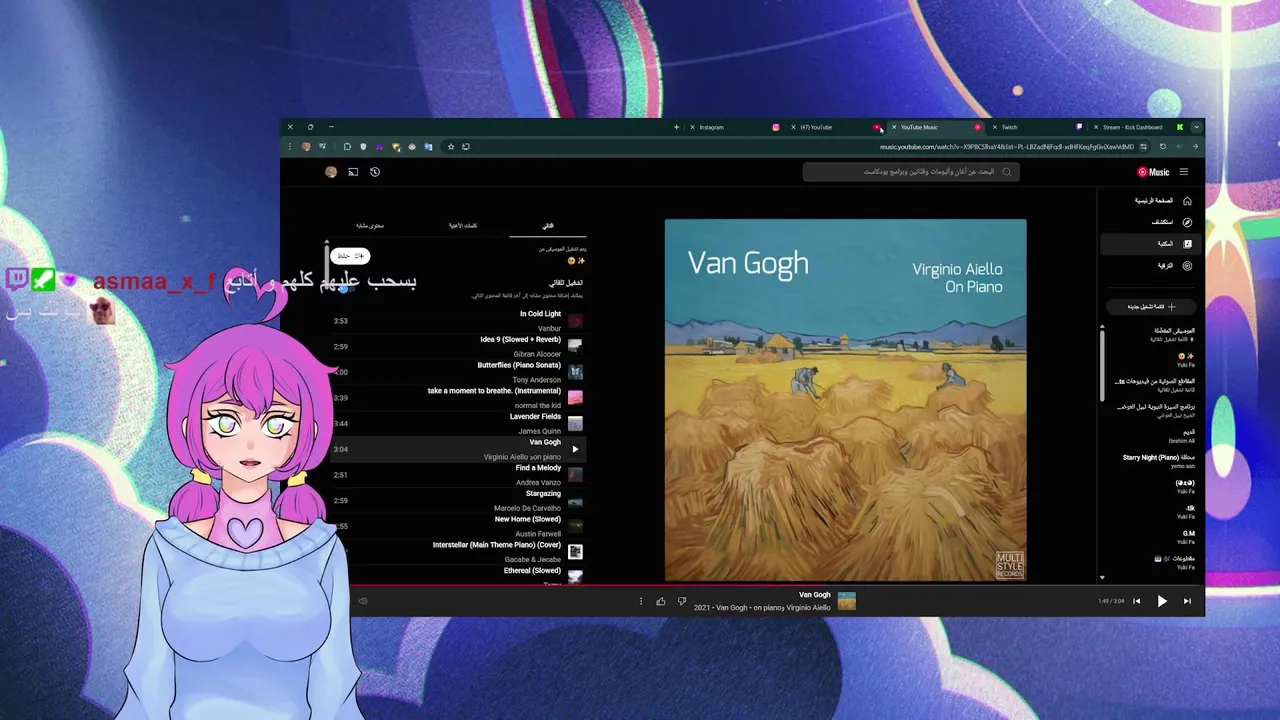Image resolution: width=1280 pixels, height=720 pixels.
Task: Play or resume the current song
Action: pyautogui.click(x=1162, y=601)
